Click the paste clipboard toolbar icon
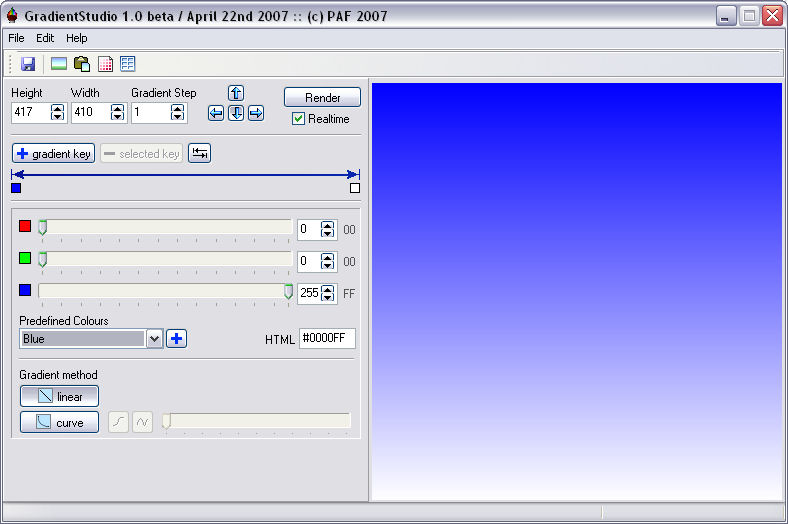The height and width of the screenshot is (524, 788). click(x=82, y=64)
